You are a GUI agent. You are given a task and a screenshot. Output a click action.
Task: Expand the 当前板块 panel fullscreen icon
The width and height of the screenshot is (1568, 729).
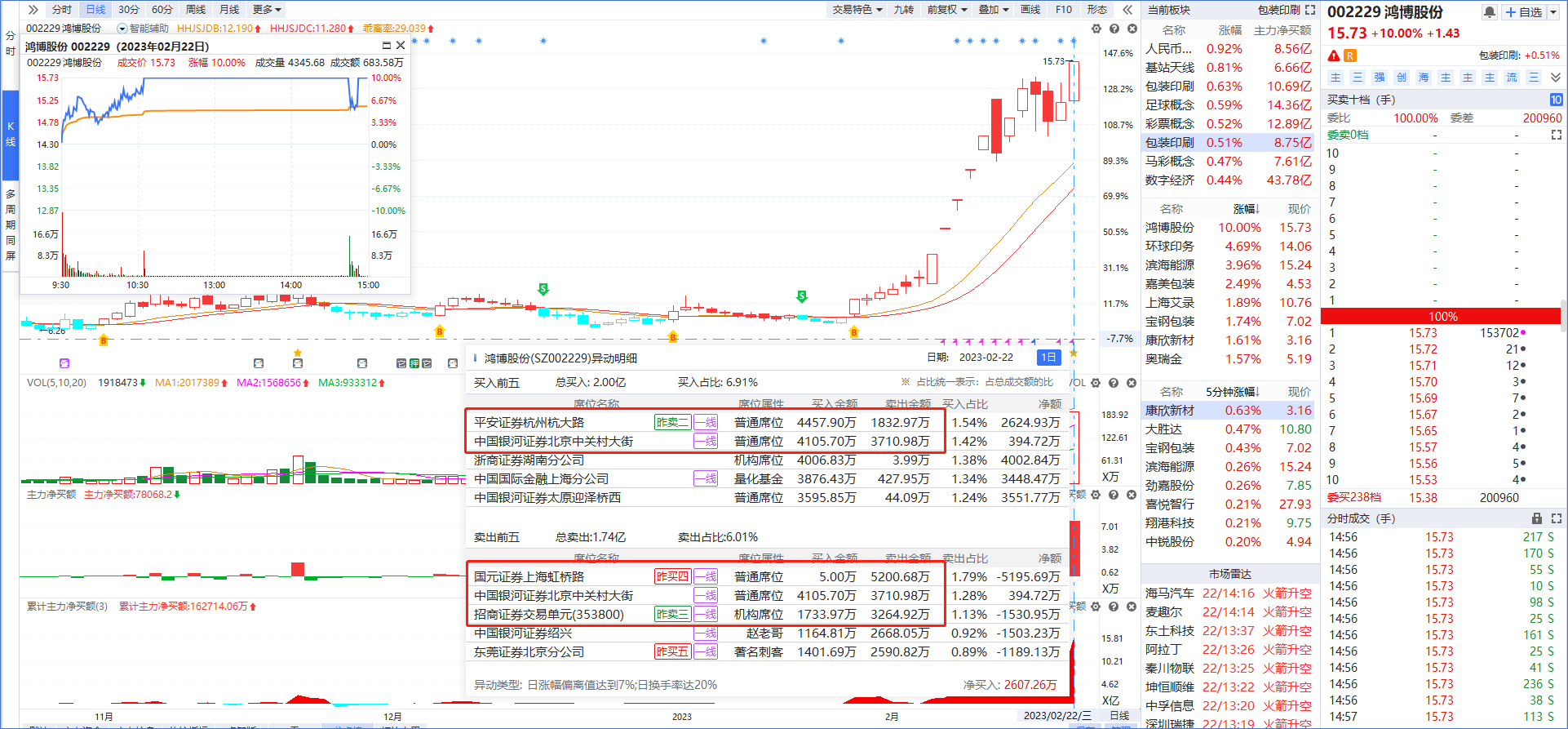[x=1310, y=10]
